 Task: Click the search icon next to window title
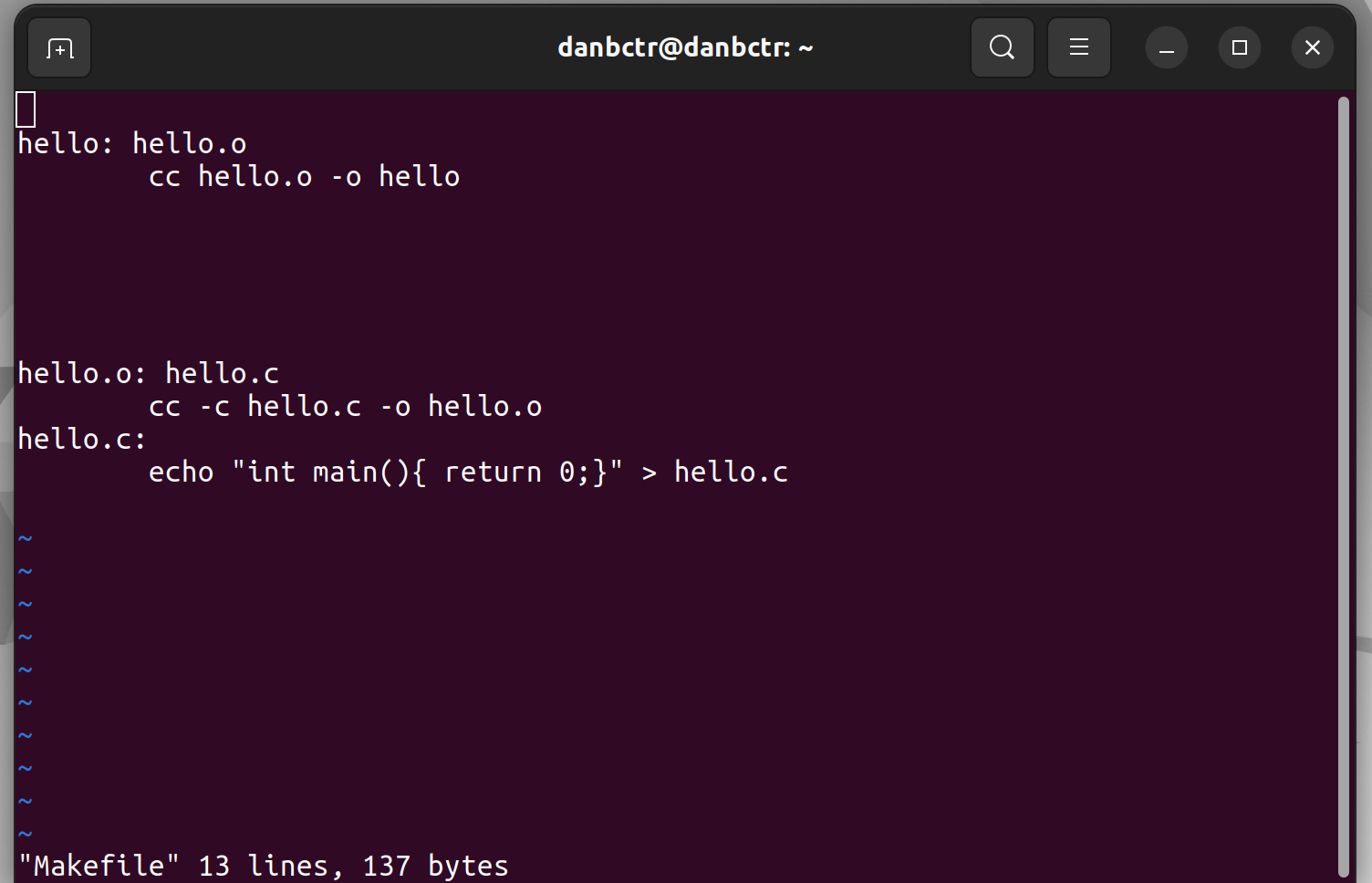(x=1002, y=47)
